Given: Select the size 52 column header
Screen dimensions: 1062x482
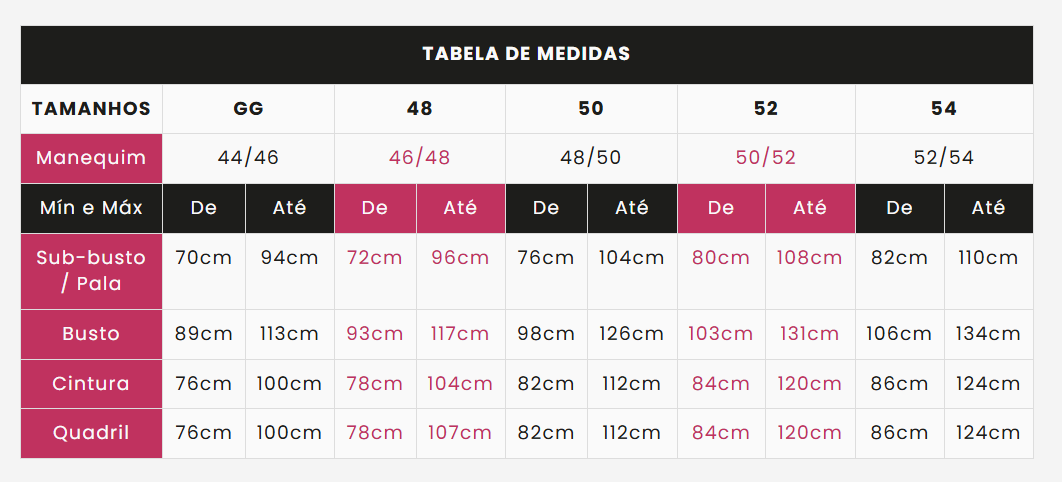Looking at the screenshot, I should point(766,109).
